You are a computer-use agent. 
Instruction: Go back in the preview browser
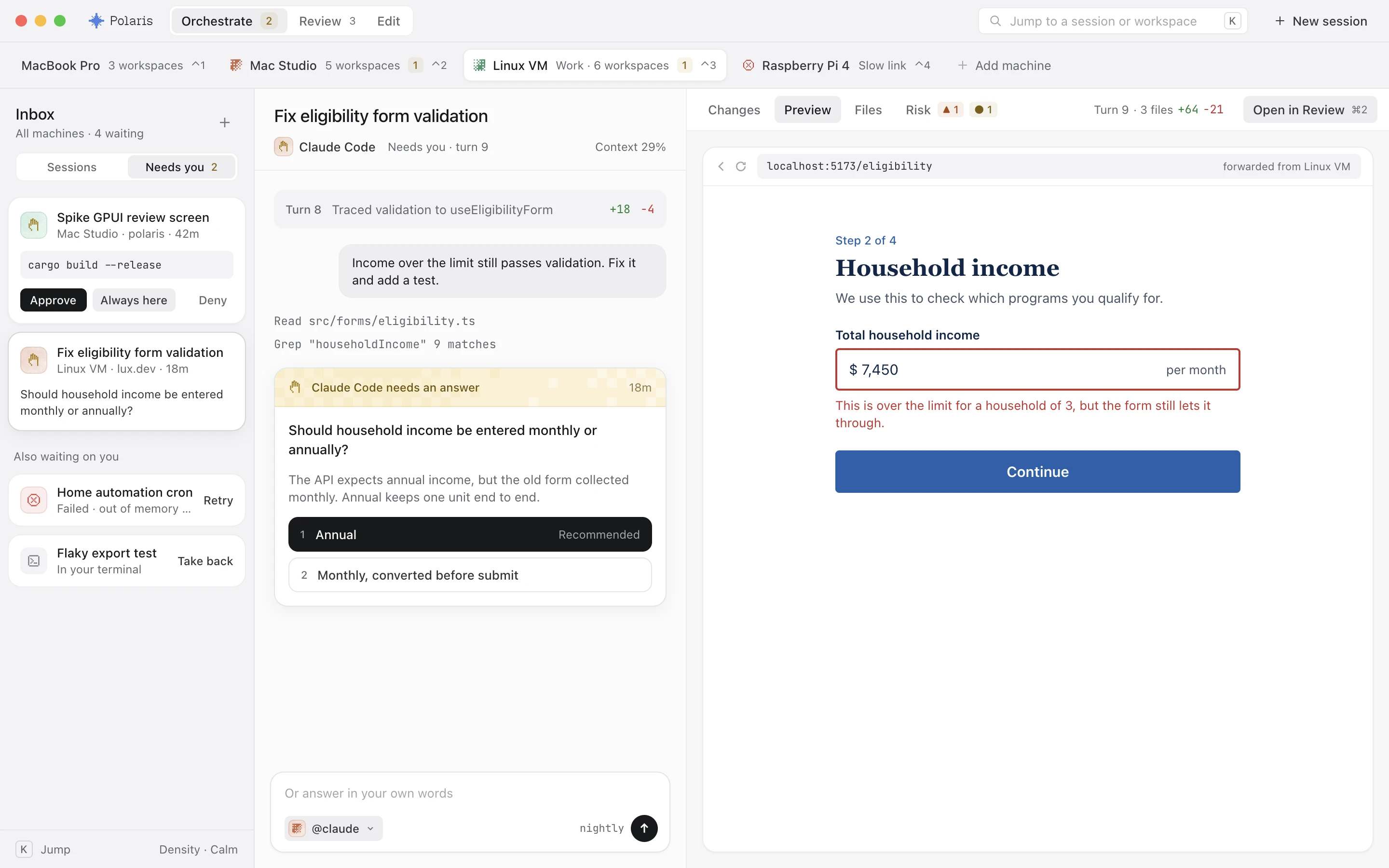pos(721,166)
